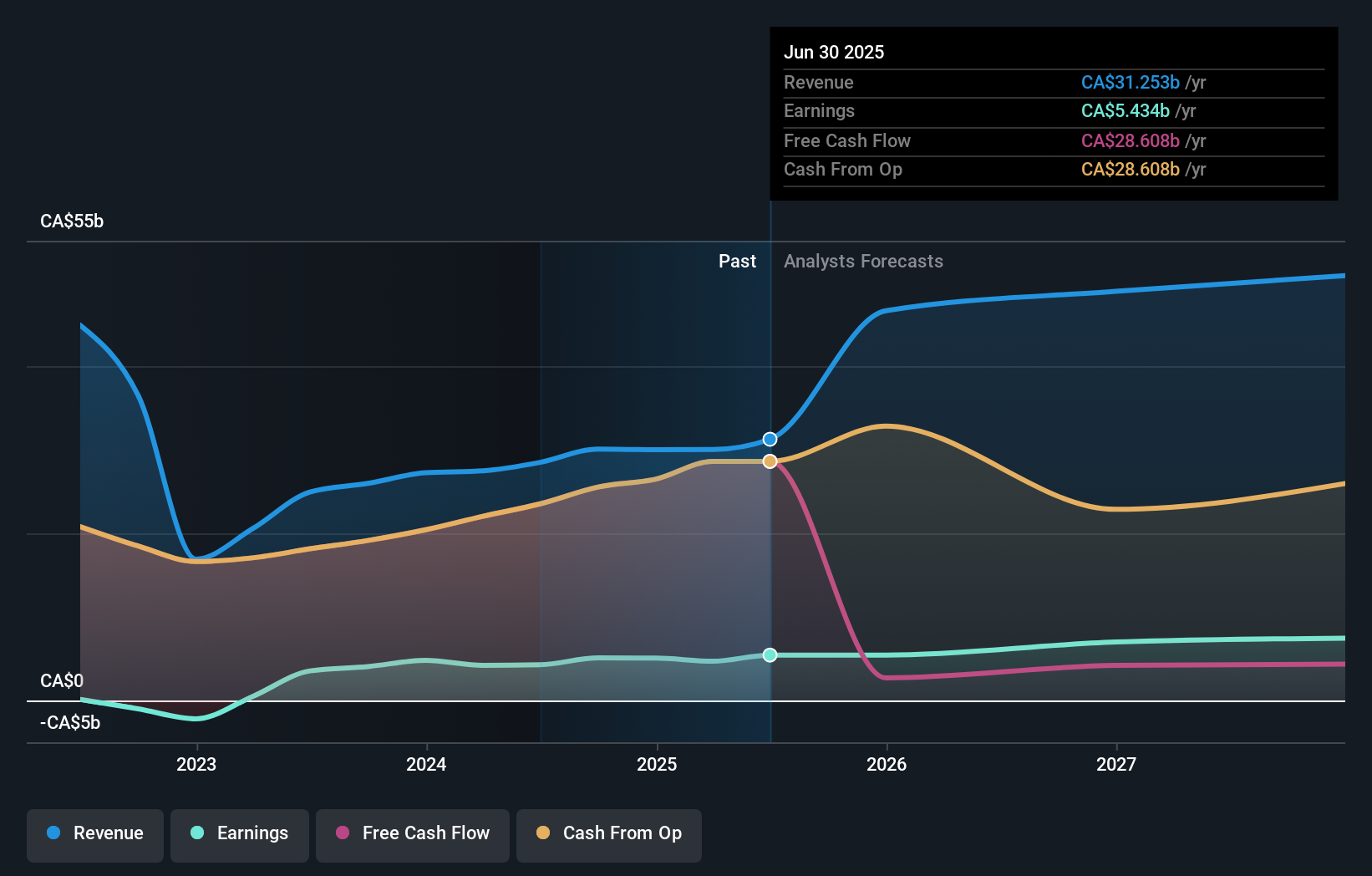Click the 2023 x-axis label
Viewport: 1372px width, 876px height.
click(x=196, y=764)
